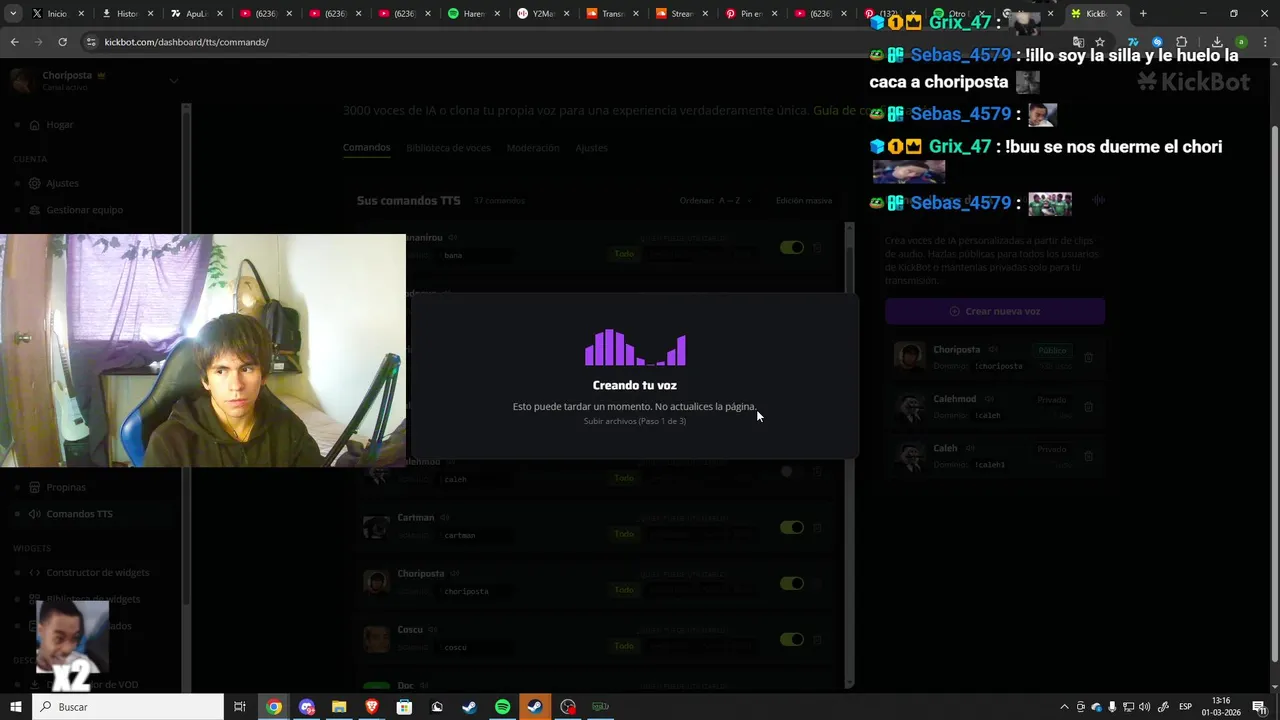Close the KickBot browser tab
1280x720 pixels.
1119,14
